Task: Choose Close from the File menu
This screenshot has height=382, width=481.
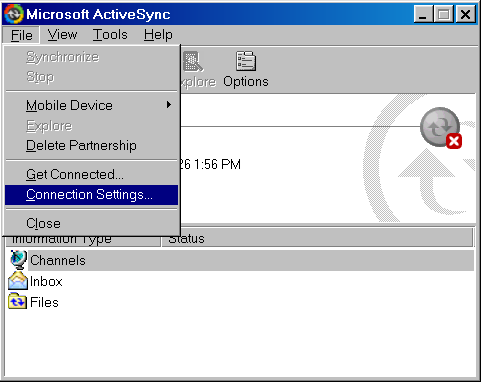Action: pos(91,223)
